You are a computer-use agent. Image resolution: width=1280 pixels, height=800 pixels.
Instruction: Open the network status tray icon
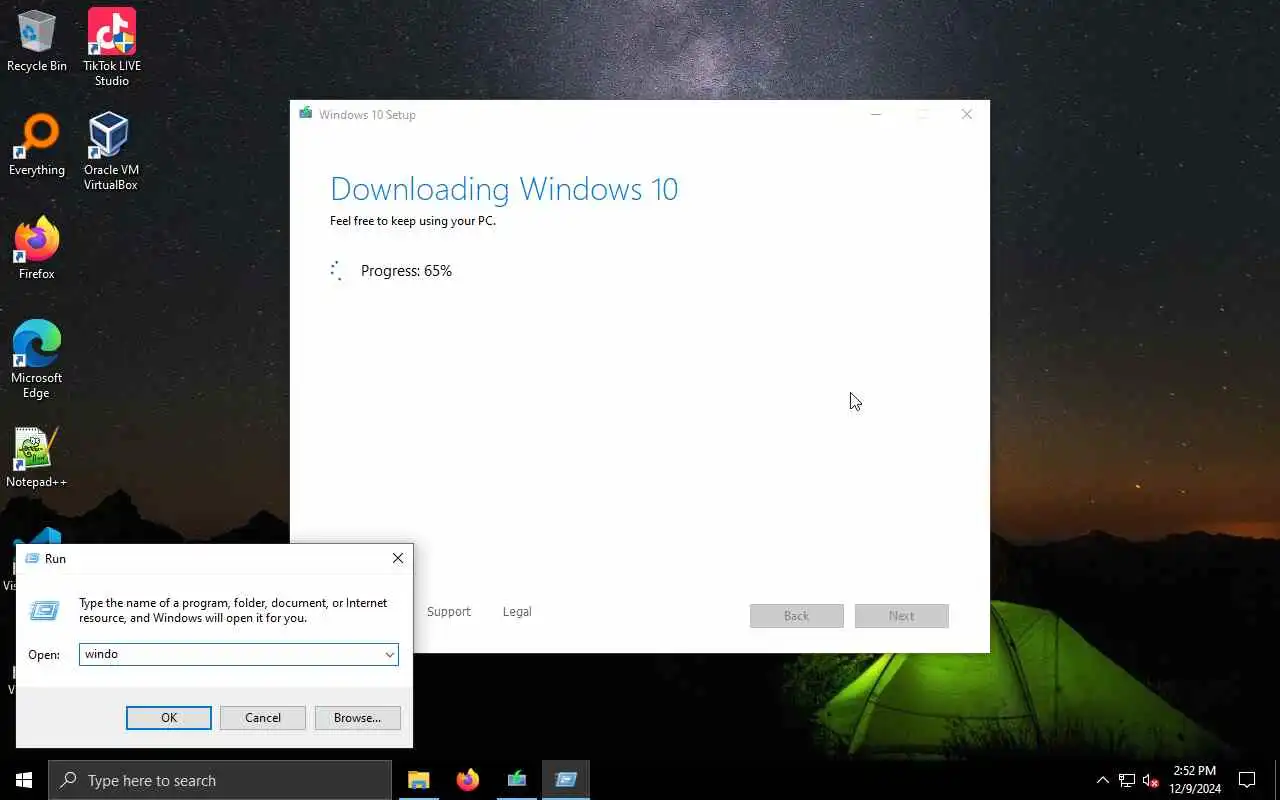pyautogui.click(x=1127, y=780)
